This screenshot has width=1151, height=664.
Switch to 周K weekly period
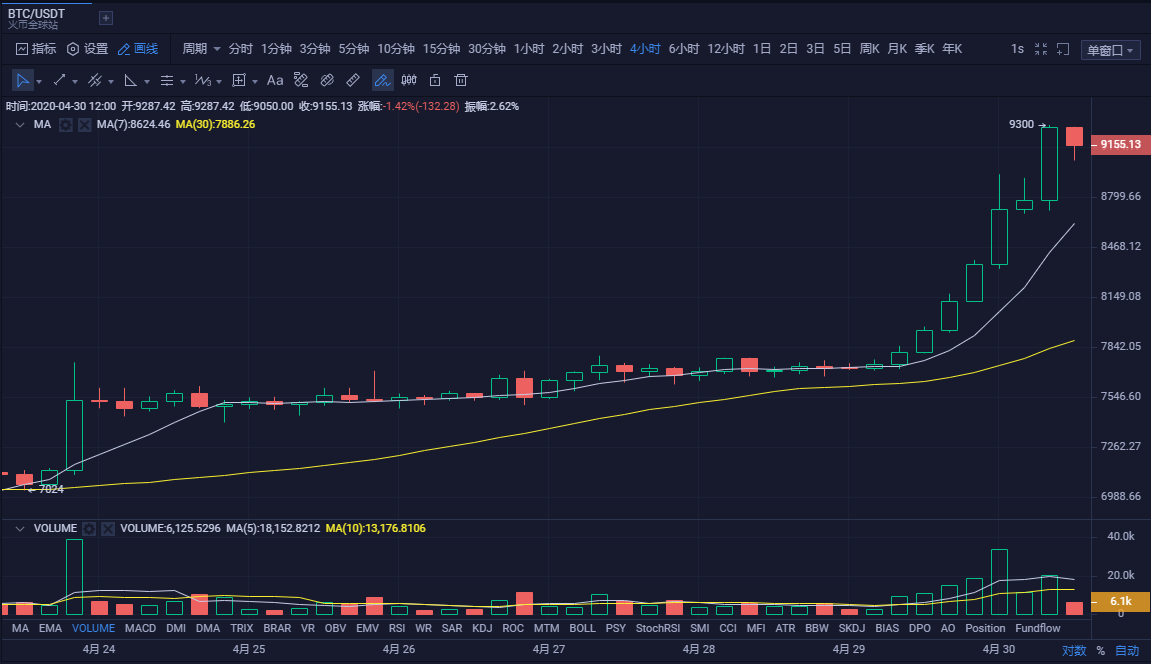[869, 48]
